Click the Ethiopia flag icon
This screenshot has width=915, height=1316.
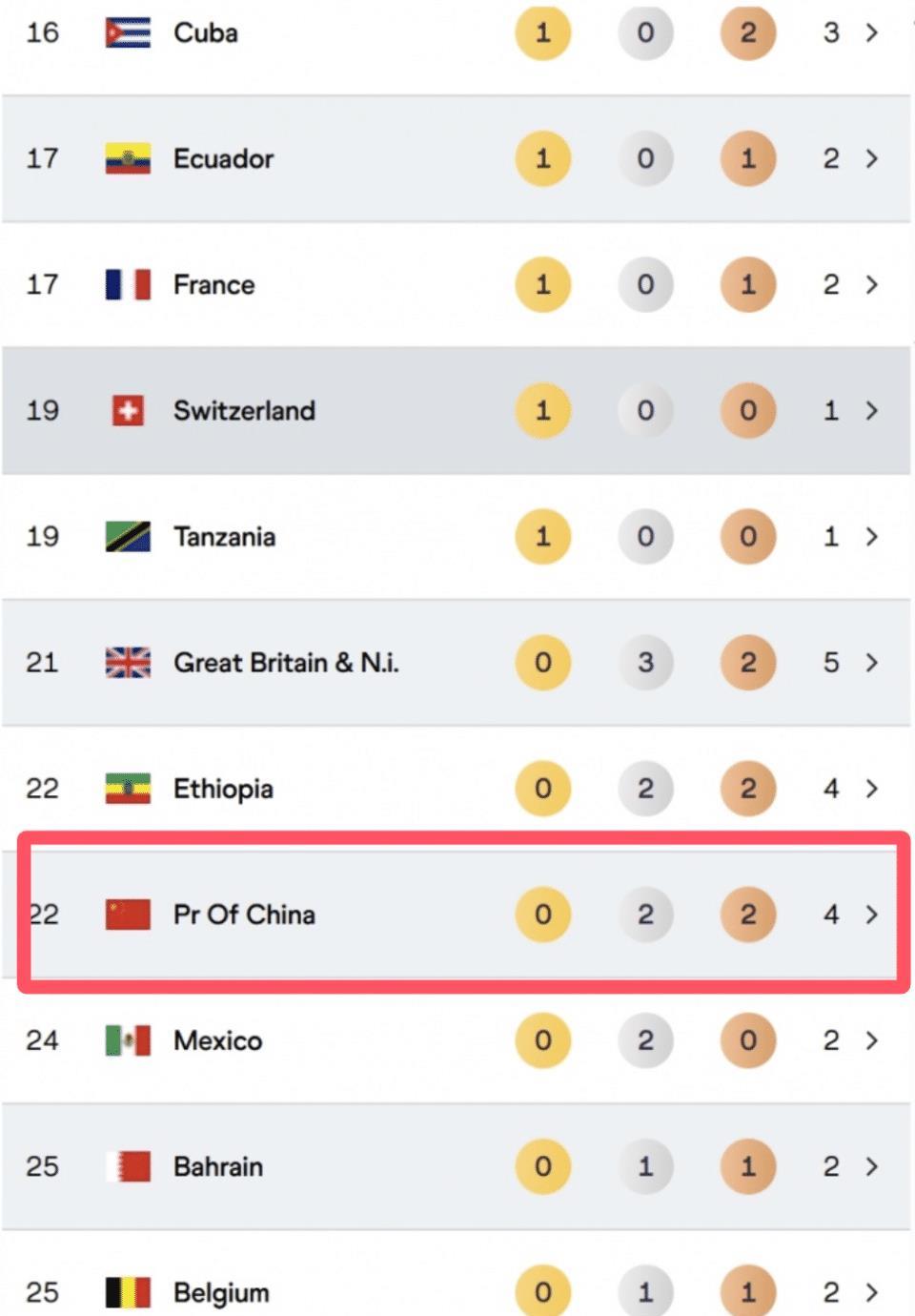point(128,789)
